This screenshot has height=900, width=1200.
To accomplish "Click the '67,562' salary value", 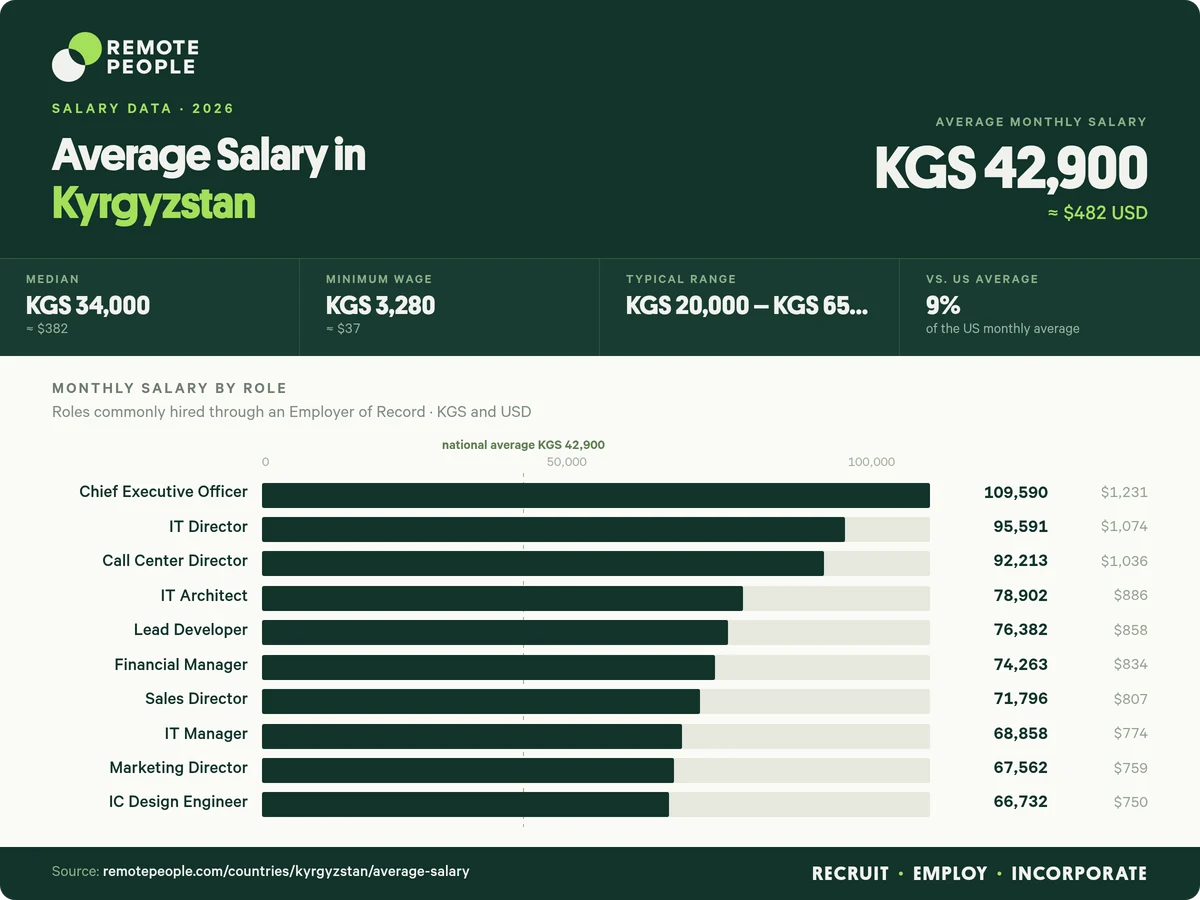I will [x=1020, y=768].
